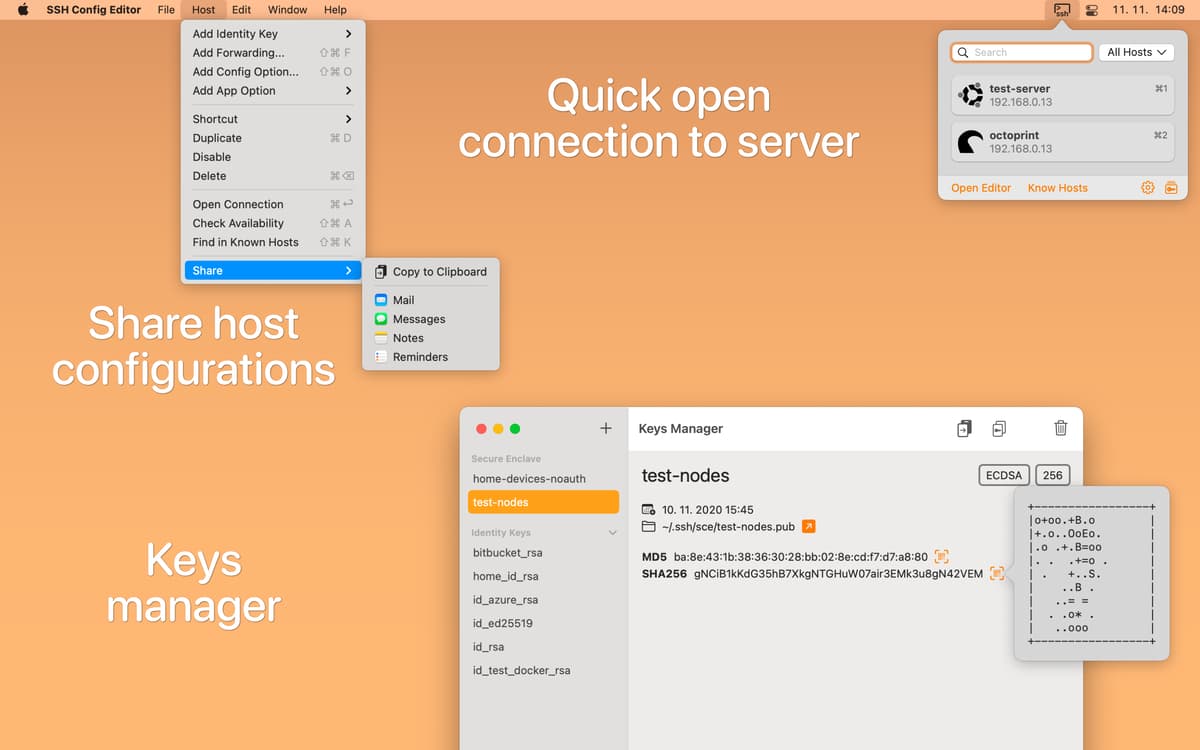Screen dimensions: 1200x750
Task: Click the icon next to SHA256 fingerprint
Action: coord(996,574)
